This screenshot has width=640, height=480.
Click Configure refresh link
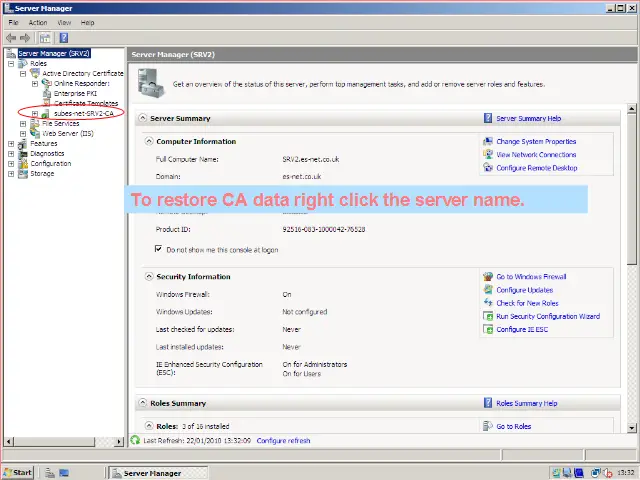click(283, 441)
